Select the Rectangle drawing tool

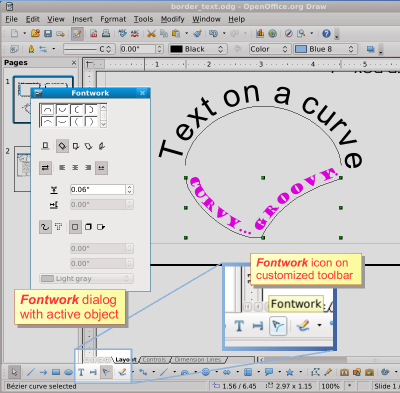click(56, 372)
